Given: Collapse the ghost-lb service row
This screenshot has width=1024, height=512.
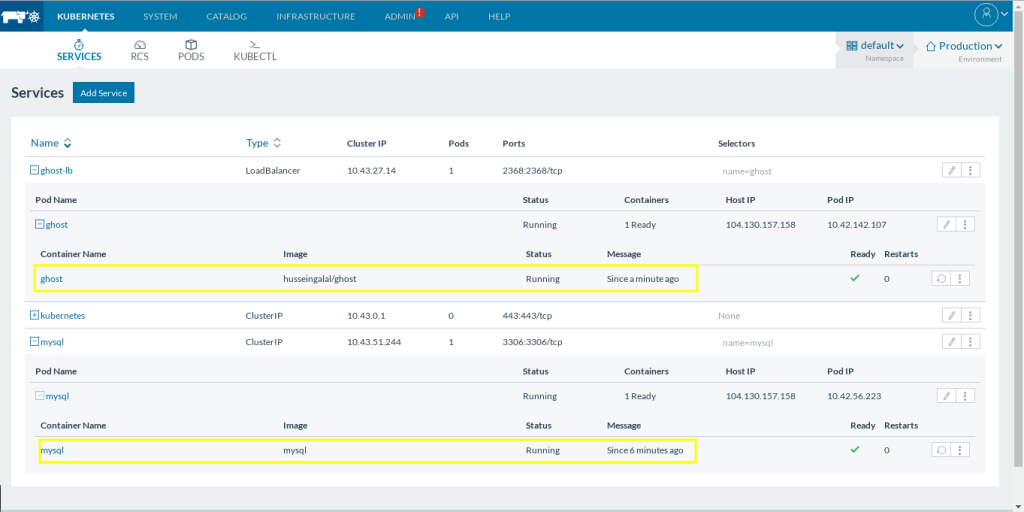Looking at the screenshot, I should point(34,170).
